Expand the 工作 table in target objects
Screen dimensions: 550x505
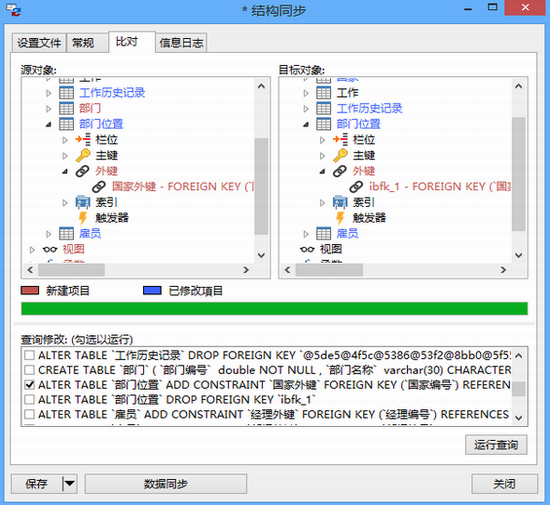tap(306, 93)
